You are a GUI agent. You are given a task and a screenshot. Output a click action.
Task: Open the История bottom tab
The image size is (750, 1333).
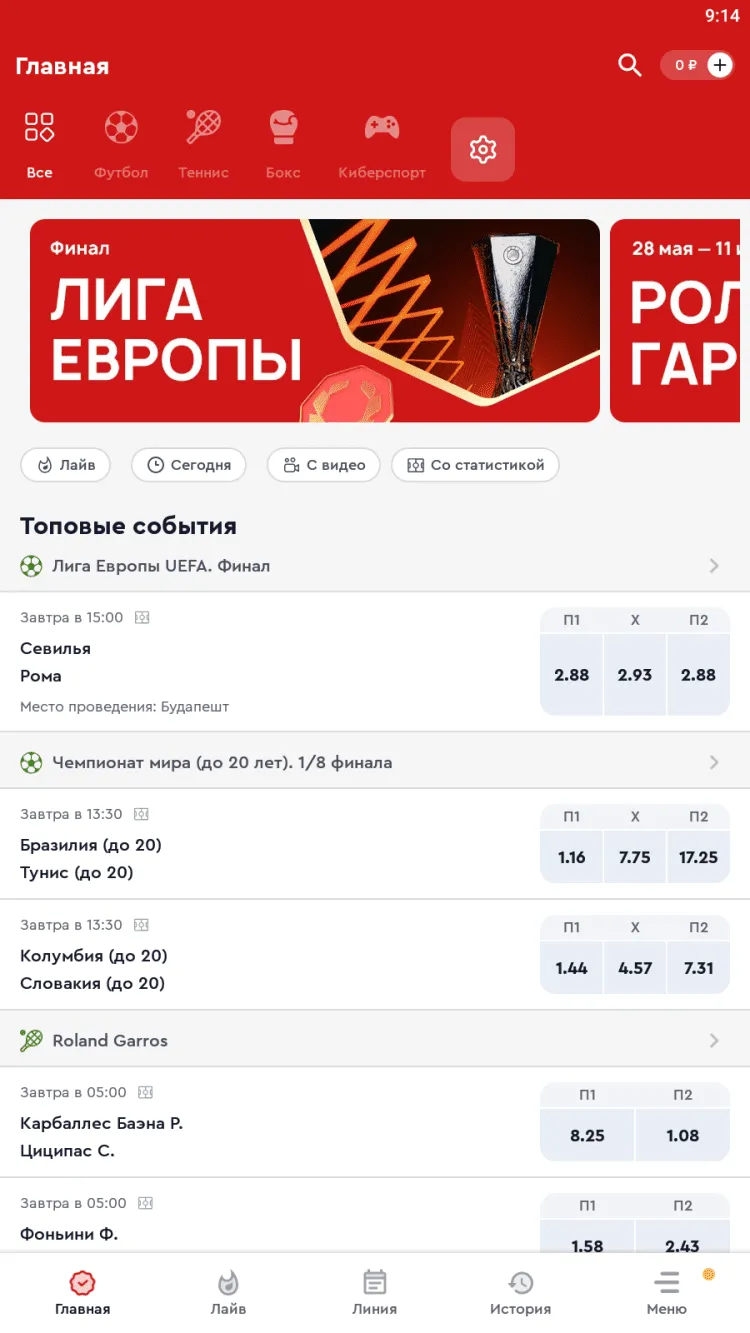(520, 1292)
